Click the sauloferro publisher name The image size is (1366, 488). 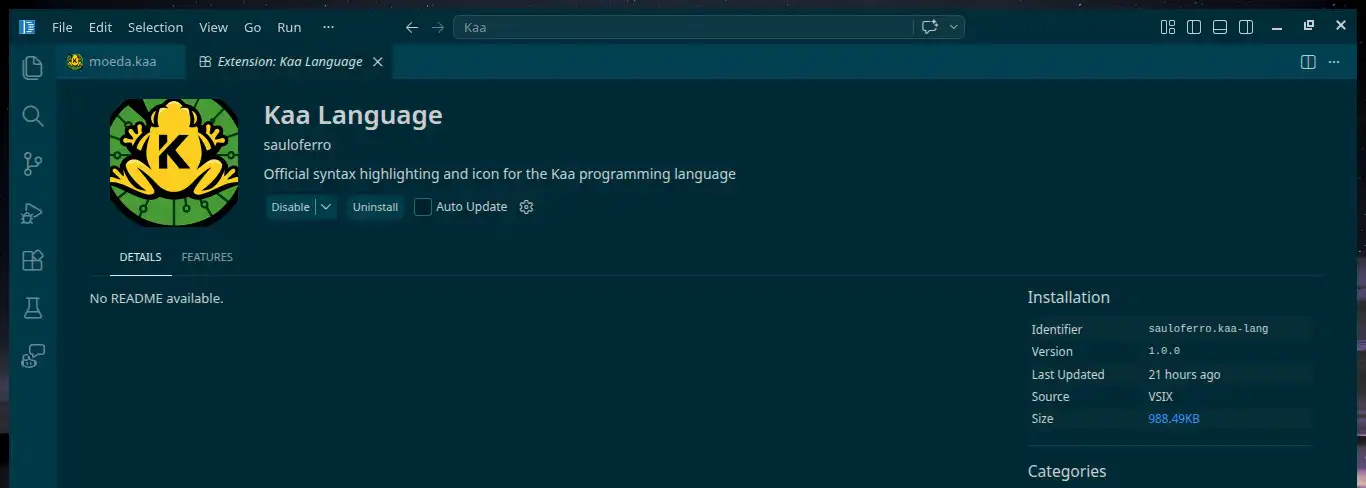[x=297, y=145]
